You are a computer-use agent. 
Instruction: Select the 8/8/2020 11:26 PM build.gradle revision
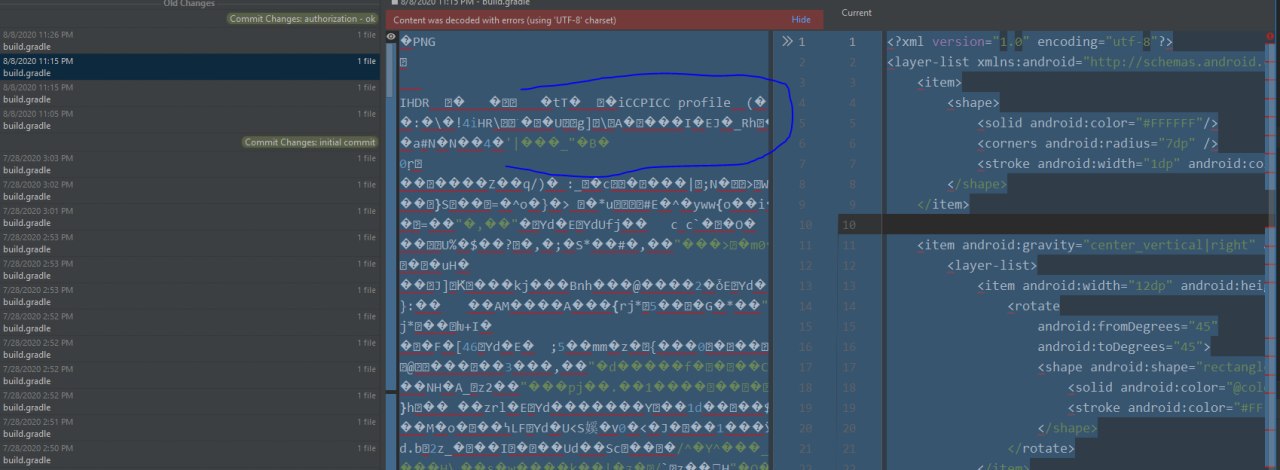click(x=190, y=40)
